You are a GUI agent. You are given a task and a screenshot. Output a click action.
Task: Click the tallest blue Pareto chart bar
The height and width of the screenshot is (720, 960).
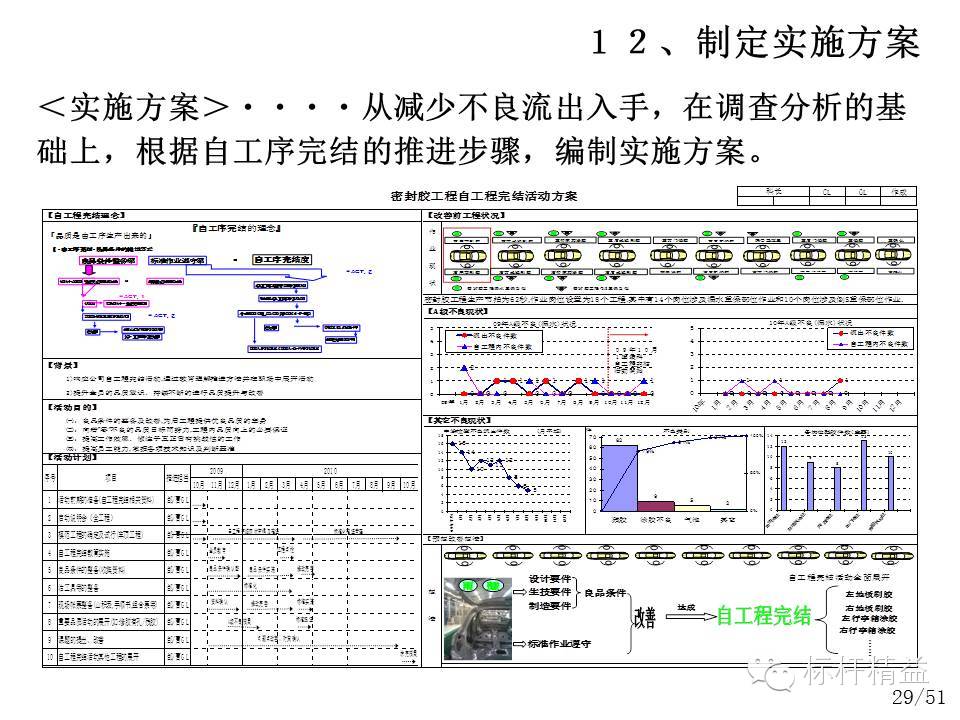(619, 478)
